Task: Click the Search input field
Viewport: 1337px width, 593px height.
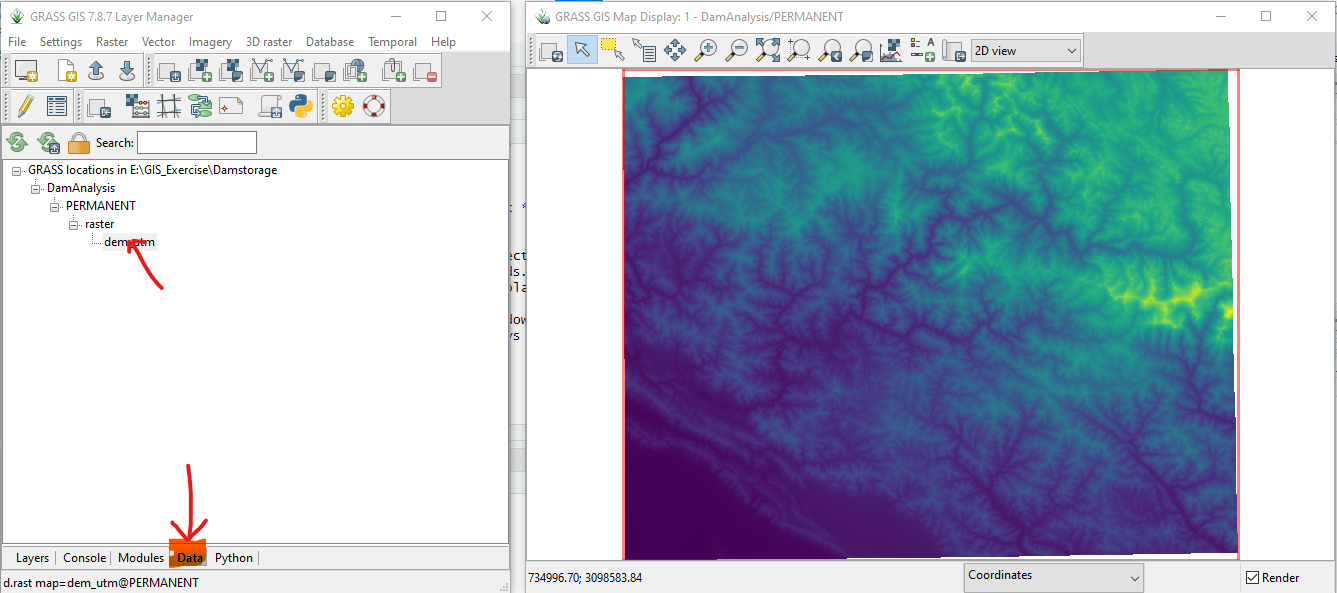Action: tap(196, 143)
